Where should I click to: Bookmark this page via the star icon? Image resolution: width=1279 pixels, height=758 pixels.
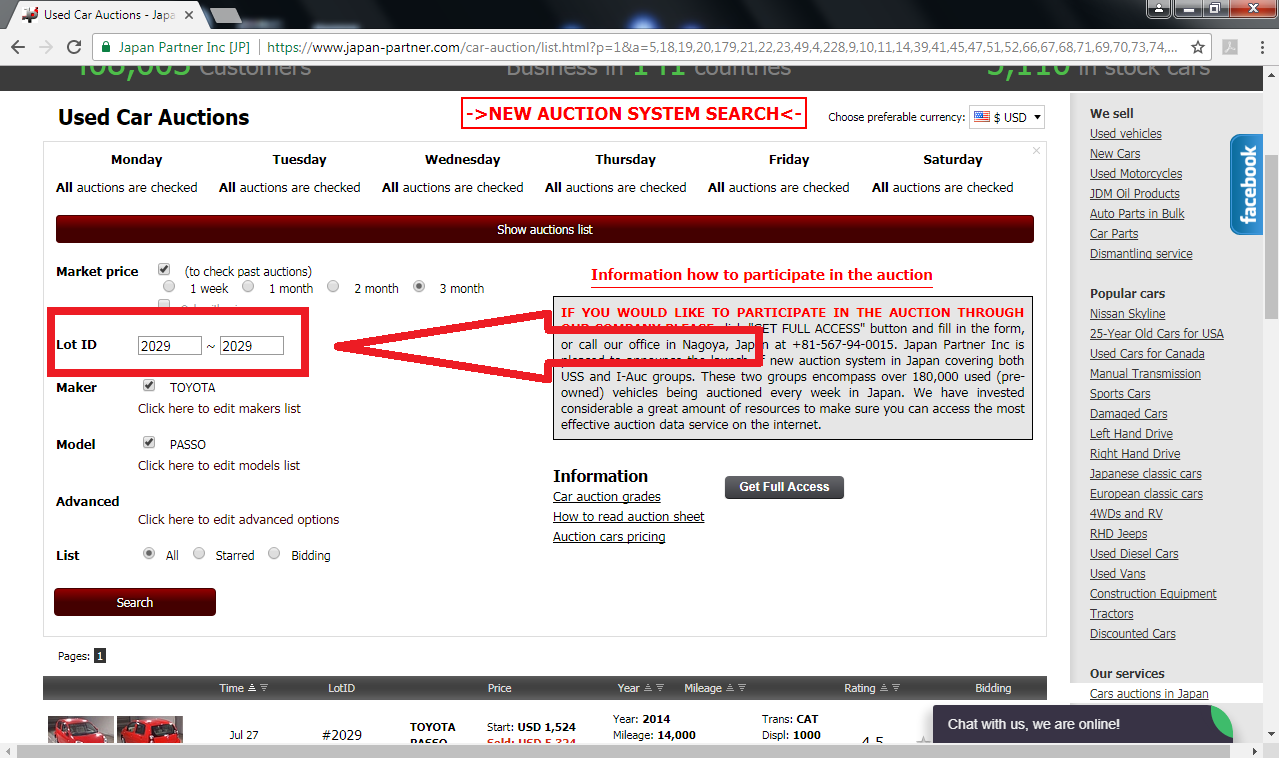tap(1196, 46)
